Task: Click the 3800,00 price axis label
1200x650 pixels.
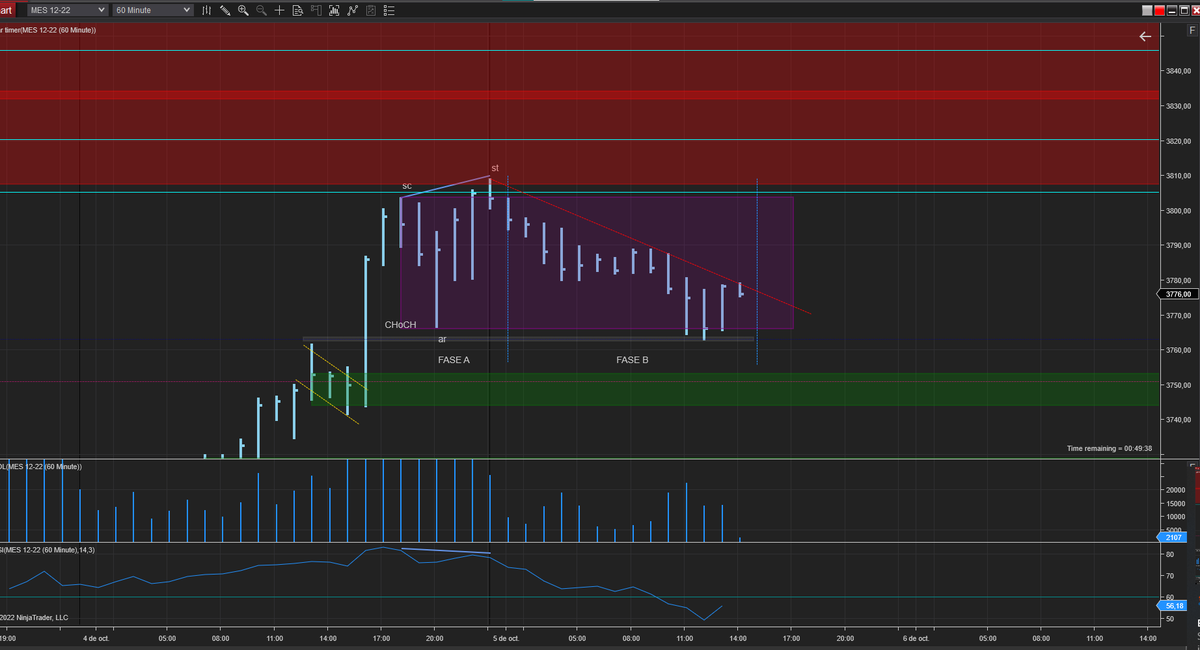Action: 1179,211
